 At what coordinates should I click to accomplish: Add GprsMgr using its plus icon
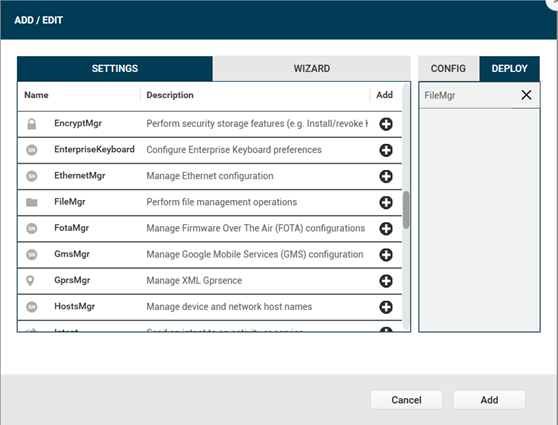pyautogui.click(x=386, y=281)
